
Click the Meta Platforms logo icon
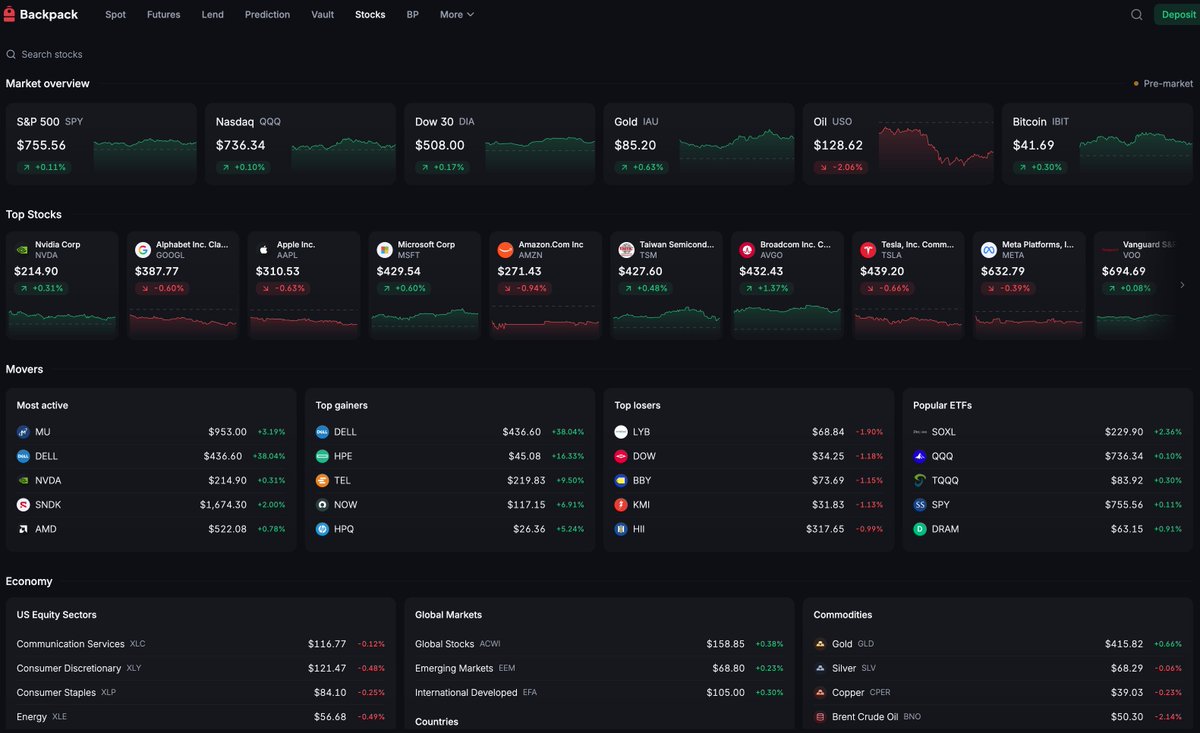tap(989, 250)
